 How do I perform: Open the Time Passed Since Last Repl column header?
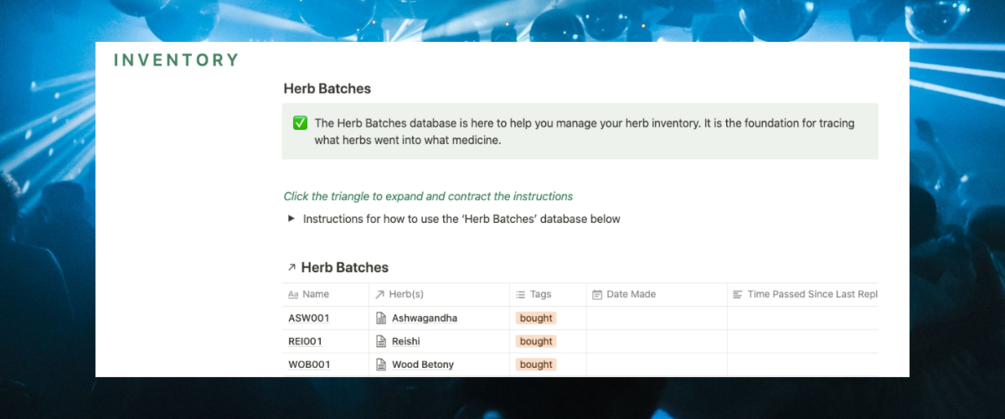811,295
